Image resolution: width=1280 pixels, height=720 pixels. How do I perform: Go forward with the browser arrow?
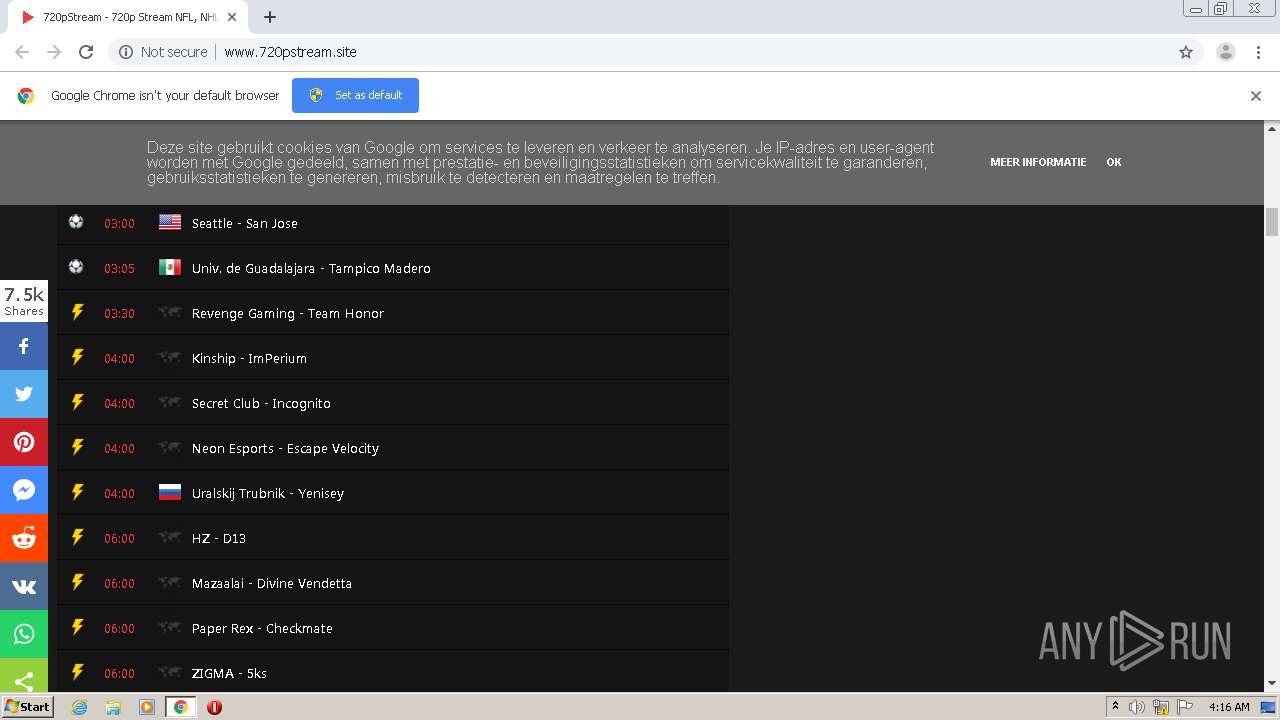coord(54,52)
